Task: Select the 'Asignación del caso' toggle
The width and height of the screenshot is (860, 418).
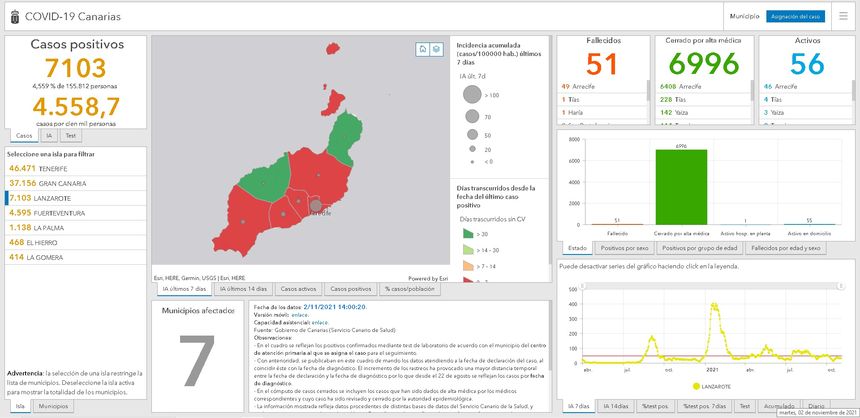Action: [x=795, y=17]
